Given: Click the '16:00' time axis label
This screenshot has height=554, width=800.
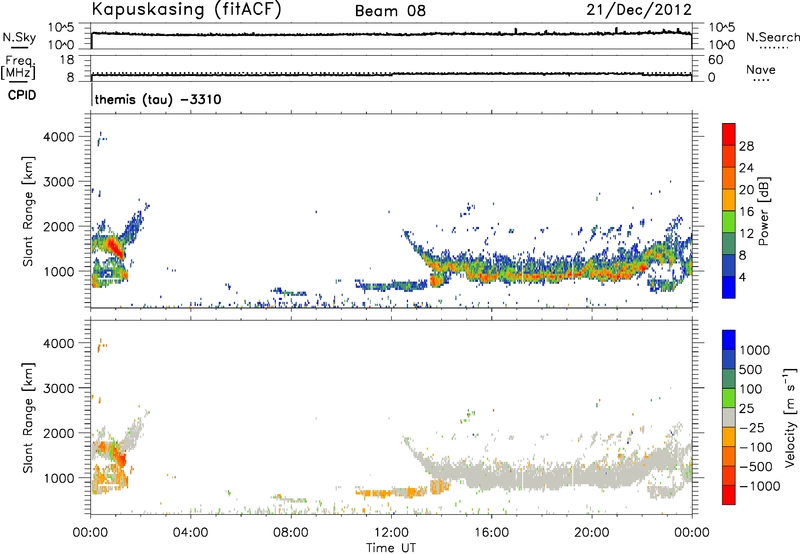Looking at the screenshot, I should point(491,533).
